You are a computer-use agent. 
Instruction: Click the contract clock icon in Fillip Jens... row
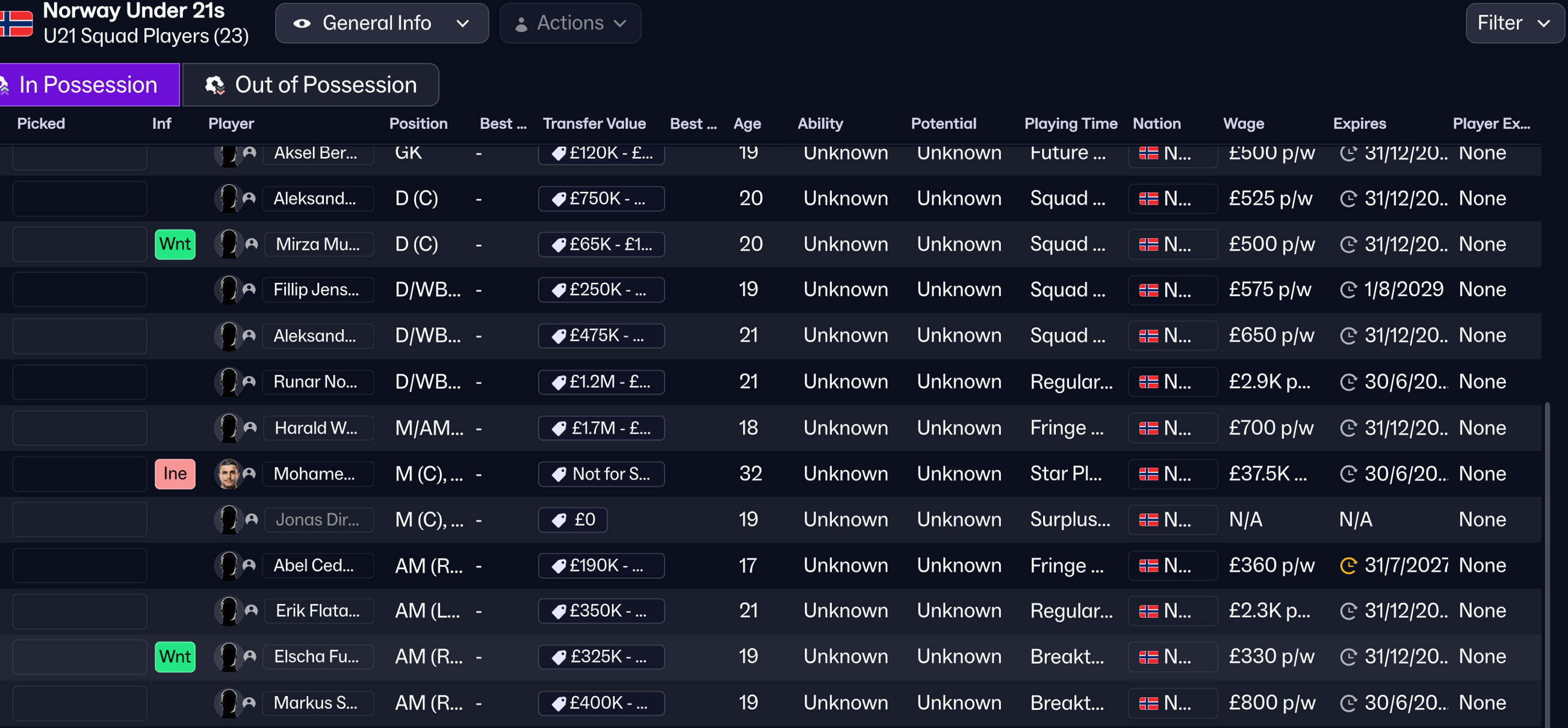pyautogui.click(x=1348, y=290)
